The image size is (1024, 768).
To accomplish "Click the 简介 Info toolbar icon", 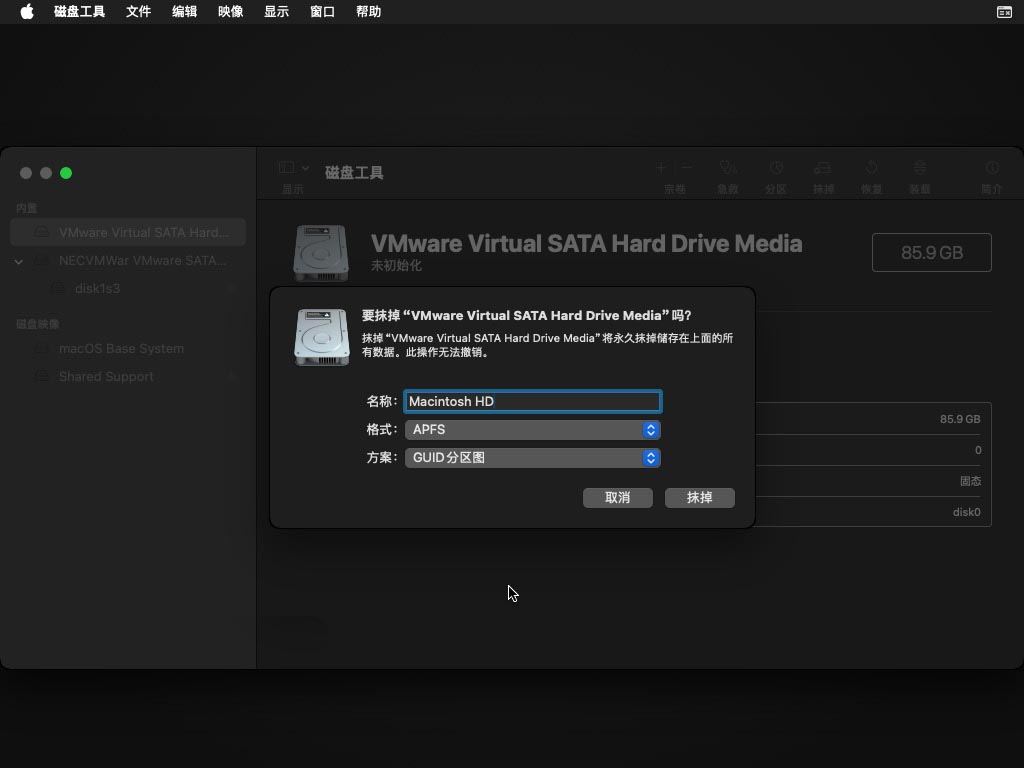I will coord(992,169).
